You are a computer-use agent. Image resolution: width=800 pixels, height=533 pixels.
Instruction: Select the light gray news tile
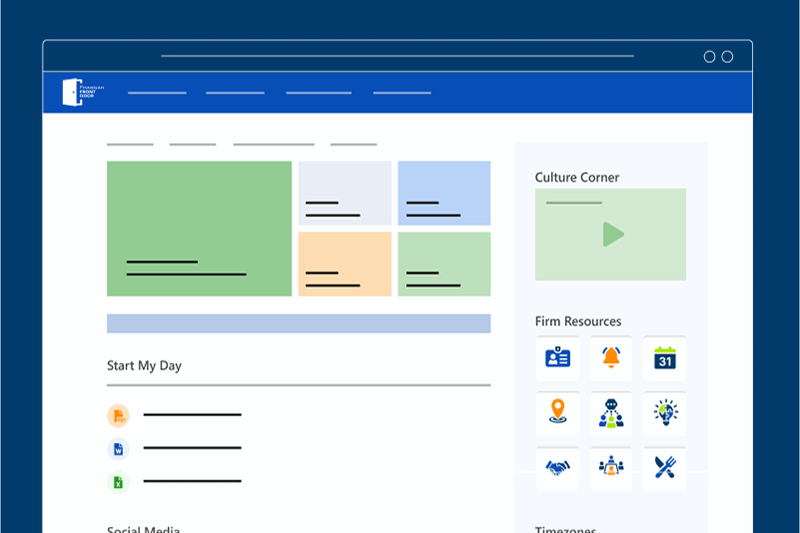pos(345,193)
